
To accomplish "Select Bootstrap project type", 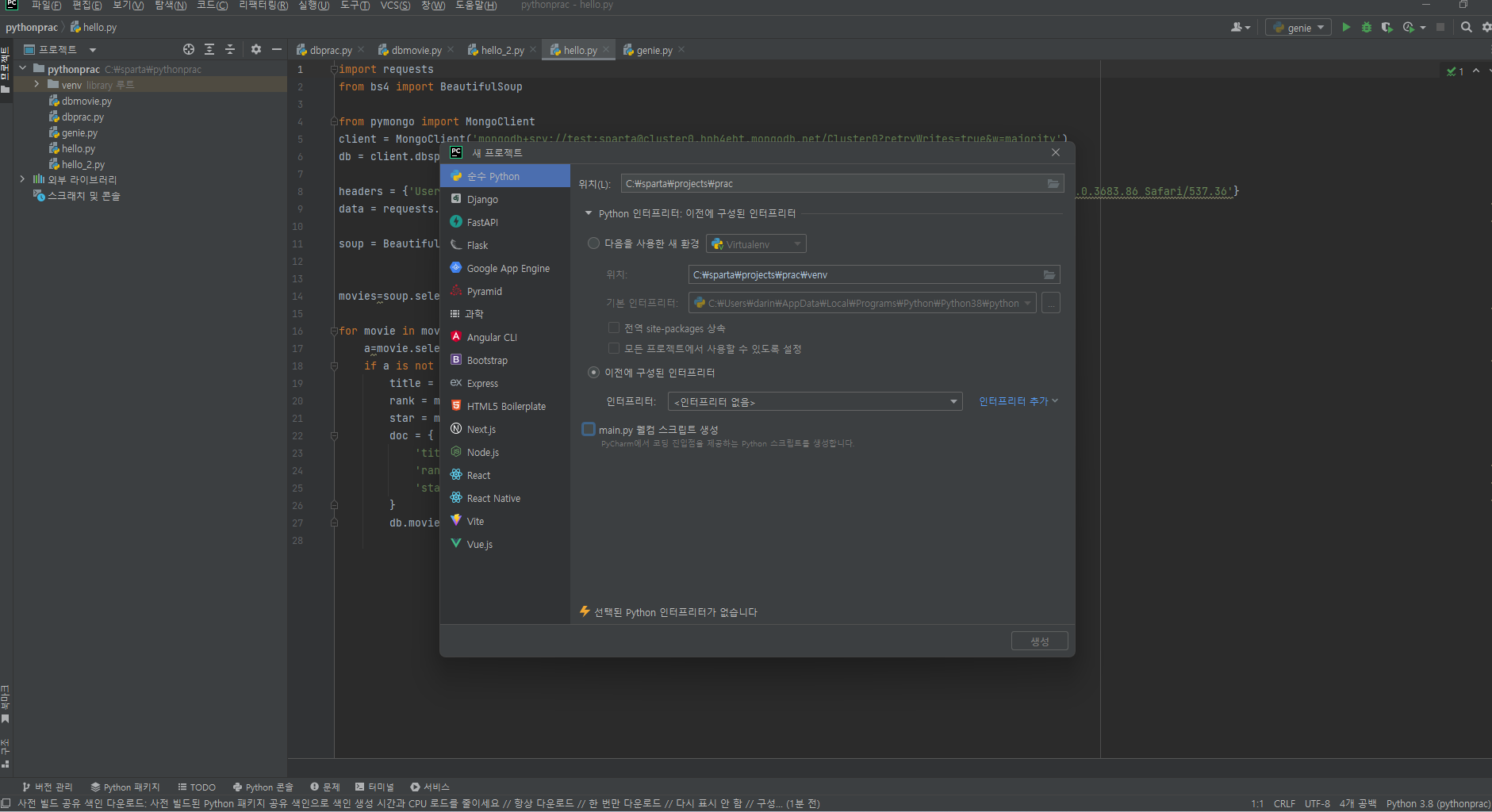I will (x=505, y=360).
